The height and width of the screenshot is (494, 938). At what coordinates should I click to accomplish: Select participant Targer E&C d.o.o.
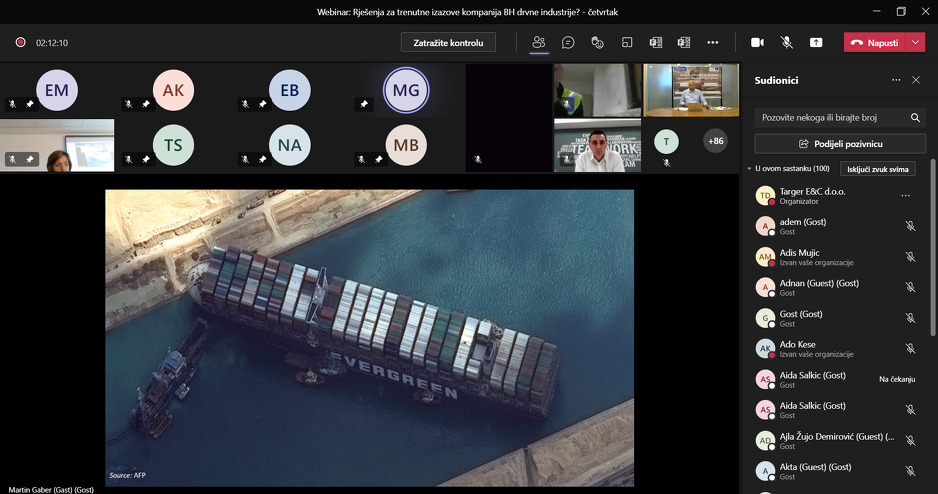click(x=838, y=196)
